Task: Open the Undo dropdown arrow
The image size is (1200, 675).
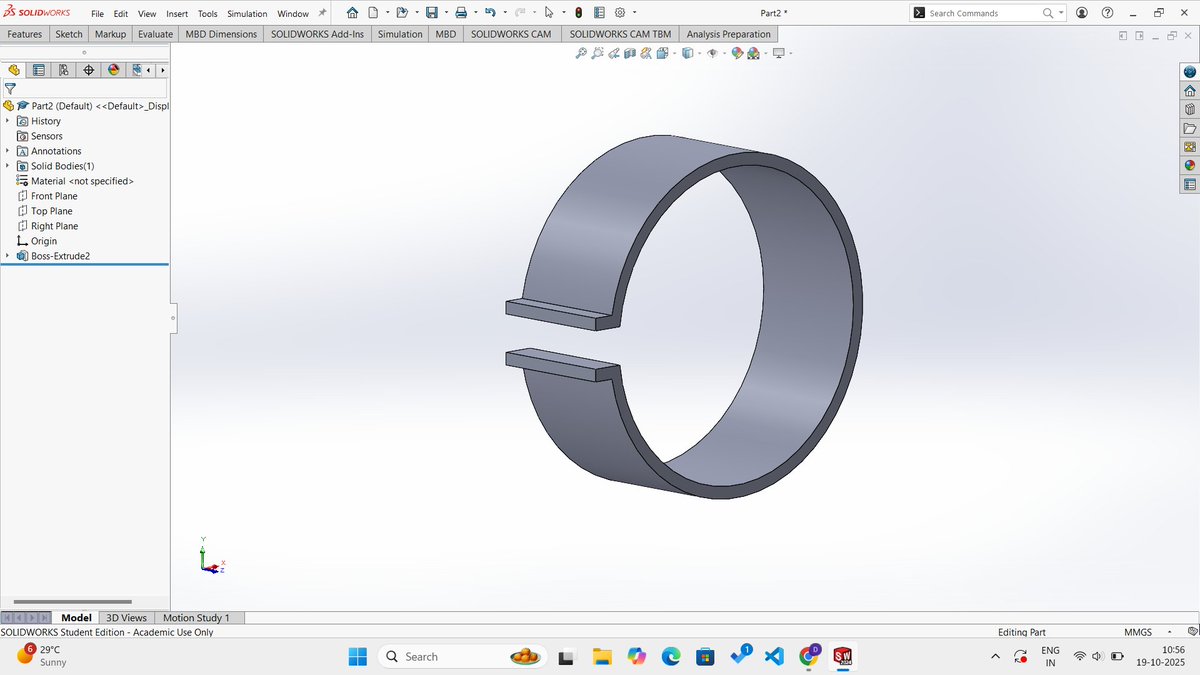Action: [x=505, y=13]
